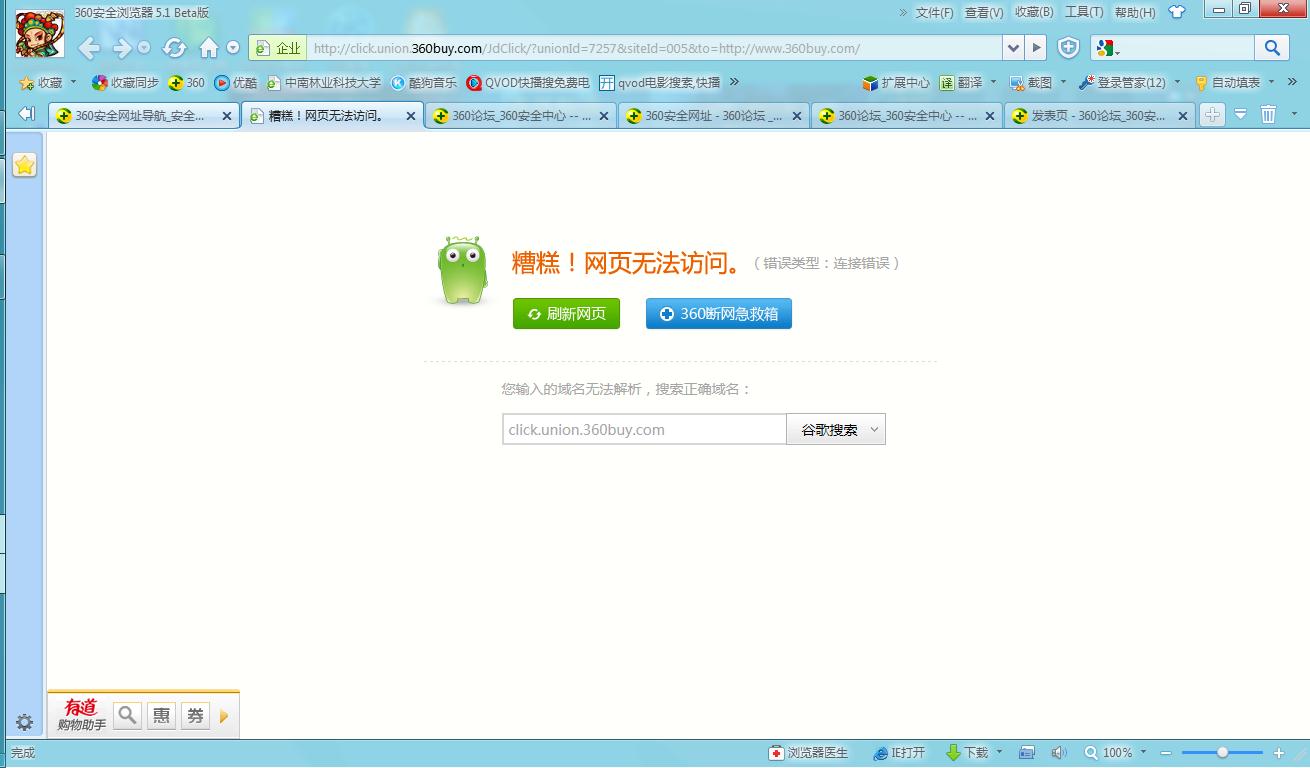Open the 酷狗音乐 bookmark
This screenshot has width=1310, height=768.
pos(424,83)
